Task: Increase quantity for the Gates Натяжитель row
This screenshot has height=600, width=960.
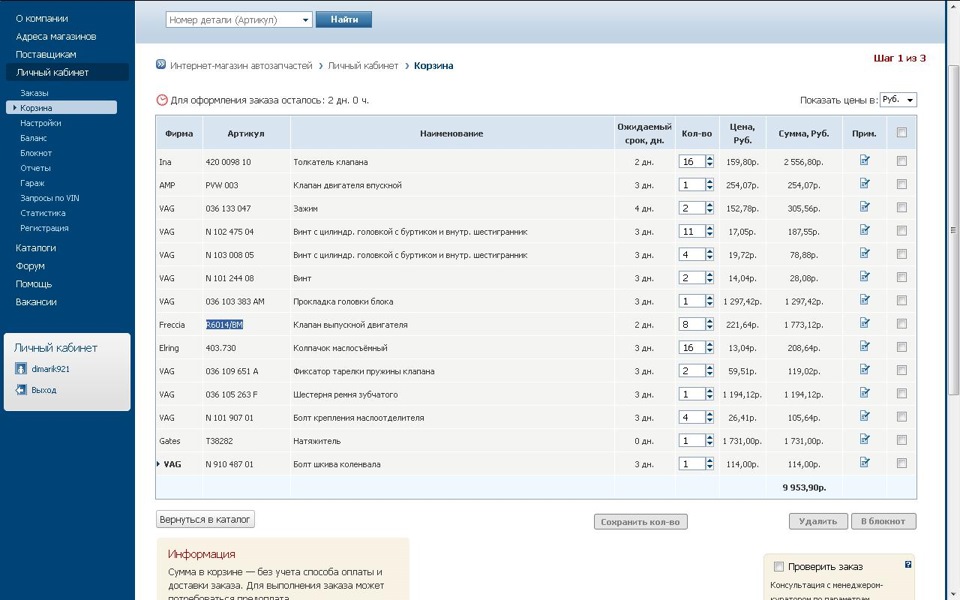Action: tap(709, 437)
